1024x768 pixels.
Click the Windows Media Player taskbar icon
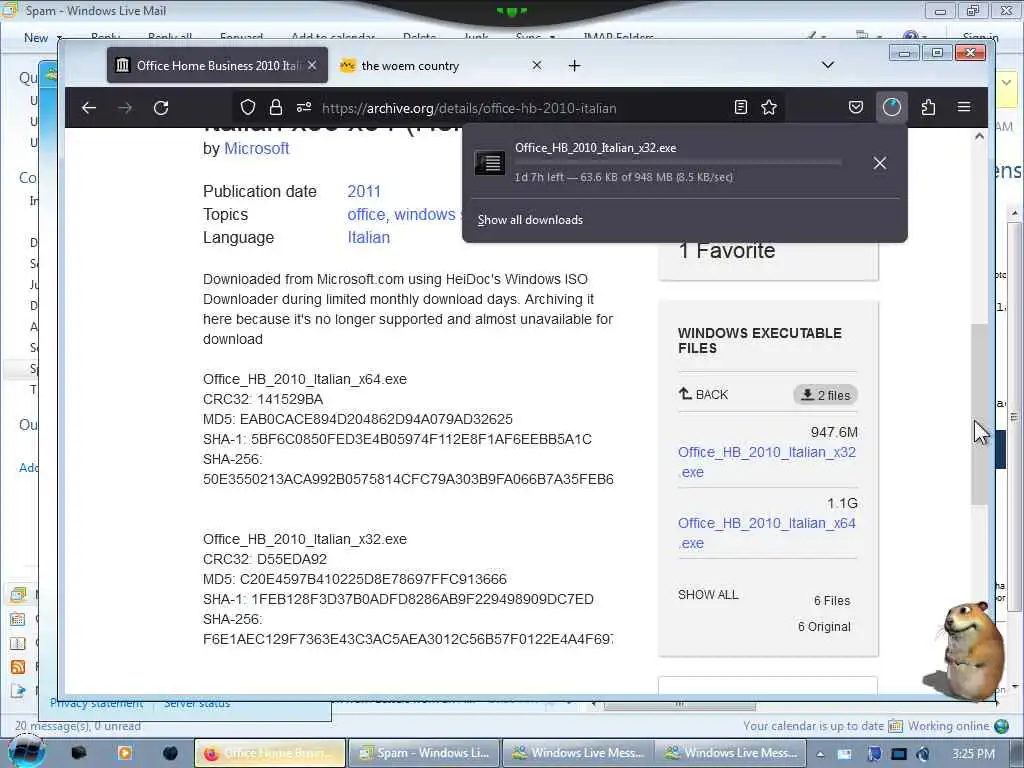[124, 753]
